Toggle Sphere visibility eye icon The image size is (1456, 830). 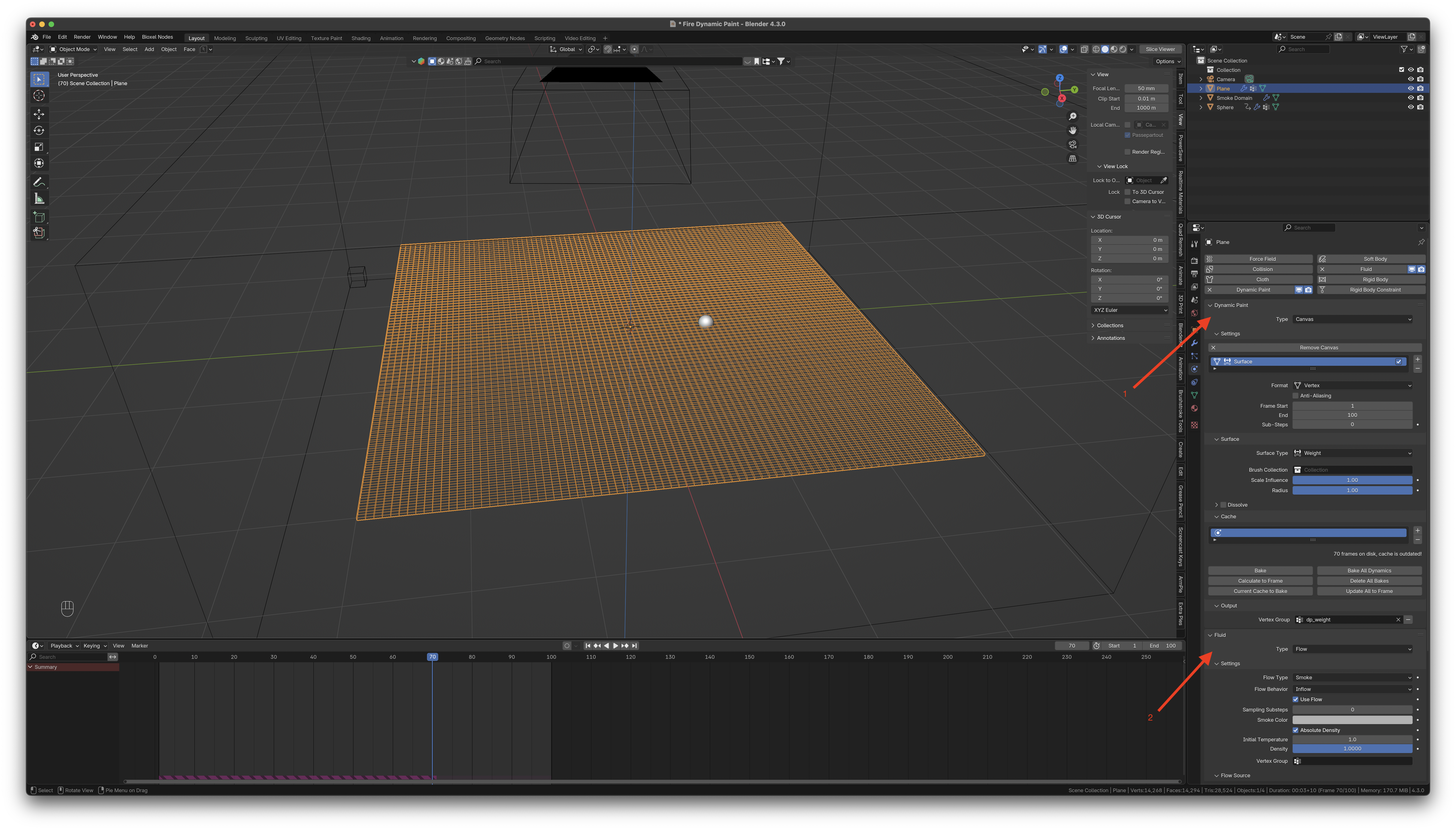click(x=1411, y=107)
